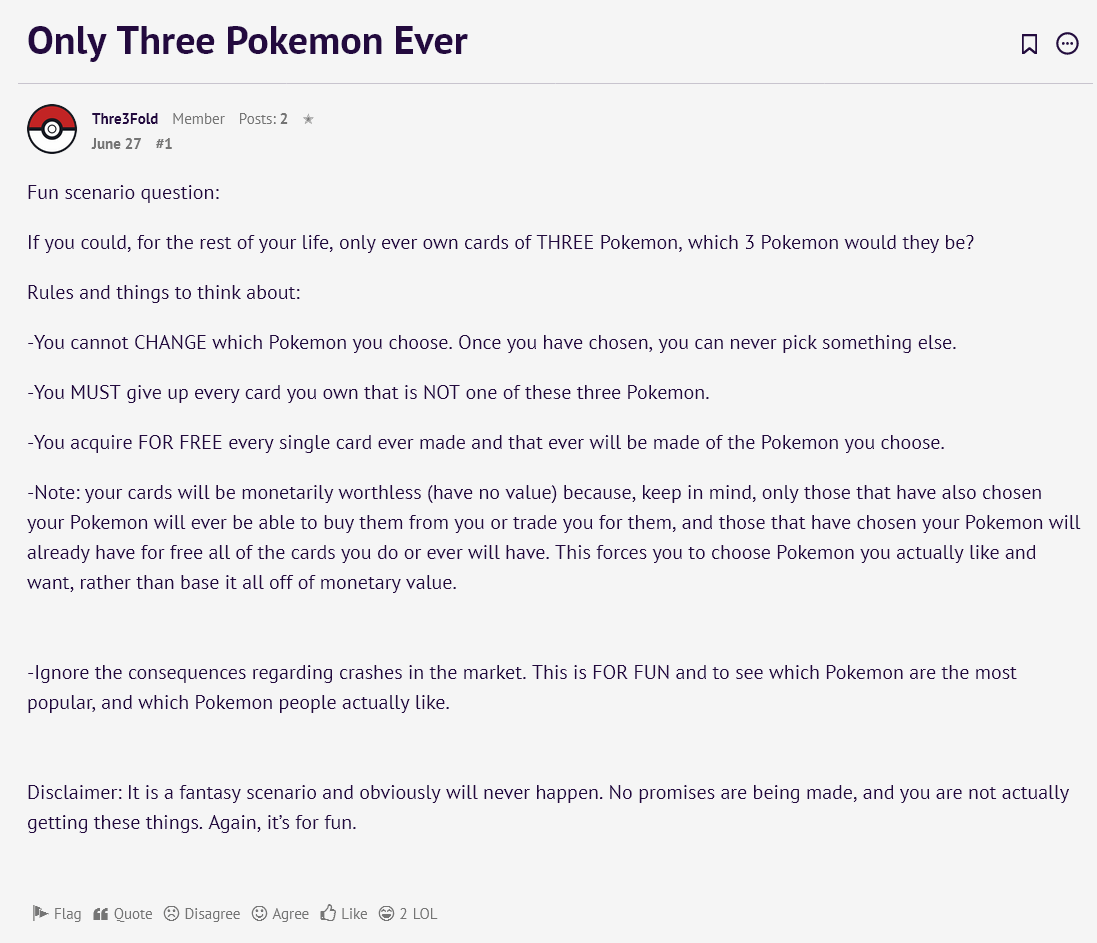Image resolution: width=1097 pixels, height=943 pixels.
Task: Bookmark this discussion with the bookmark icon
Action: point(1029,44)
